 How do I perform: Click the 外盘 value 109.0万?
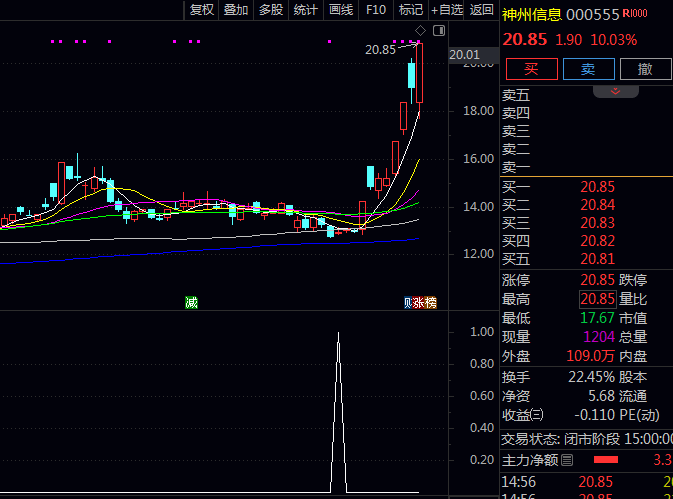pos(591,356)
